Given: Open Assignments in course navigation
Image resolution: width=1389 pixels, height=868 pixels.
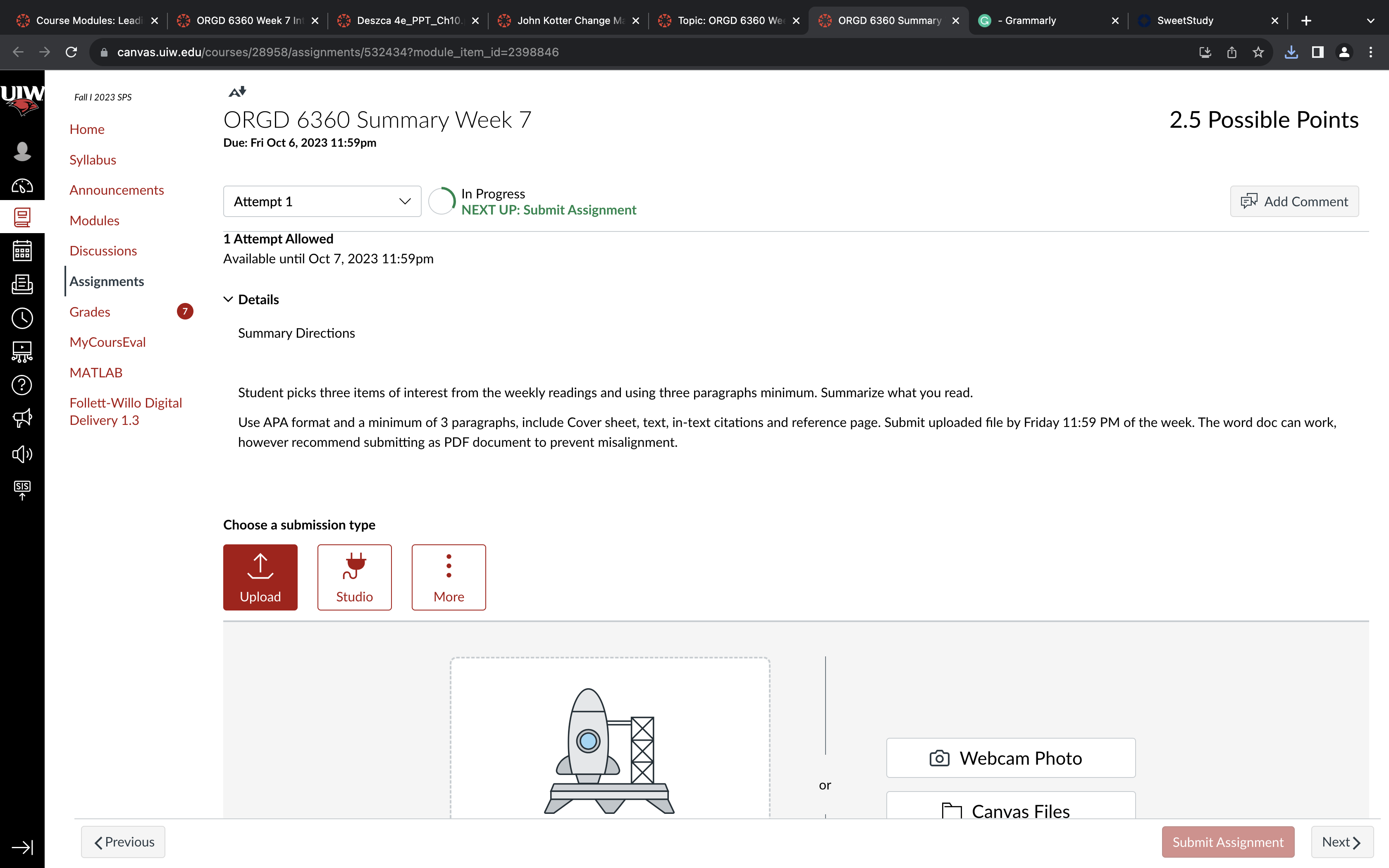Looking at the screenshot, I should pos(107,281).
